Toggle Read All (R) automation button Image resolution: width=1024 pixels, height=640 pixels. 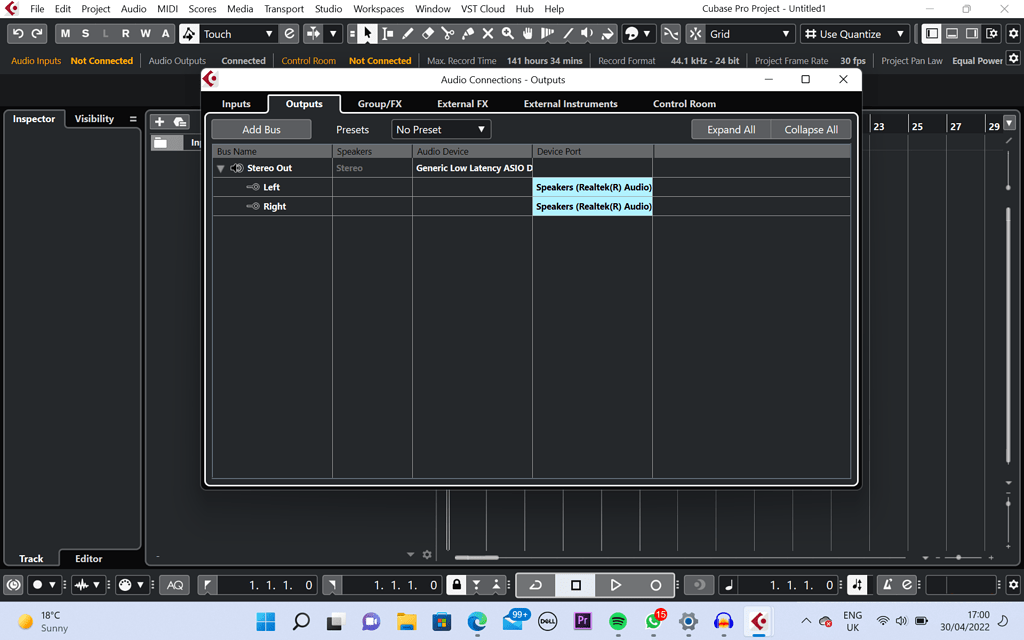point(125,34)
